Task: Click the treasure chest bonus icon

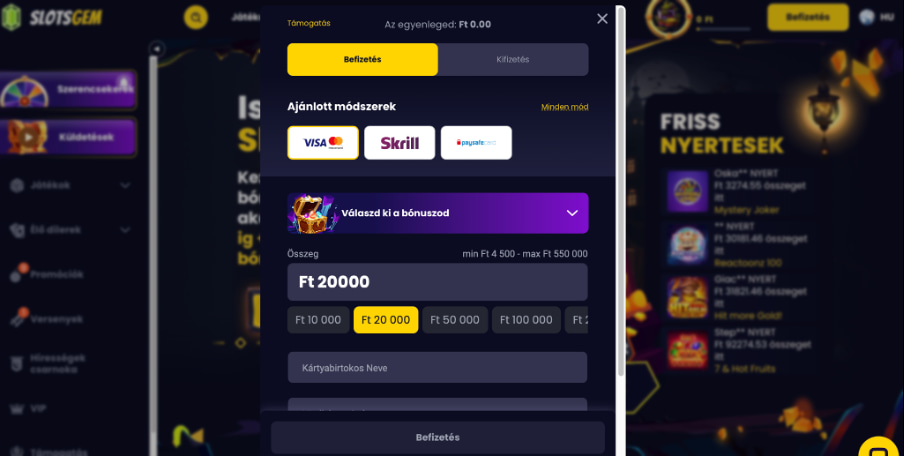Action: click(x=312, y=213)
